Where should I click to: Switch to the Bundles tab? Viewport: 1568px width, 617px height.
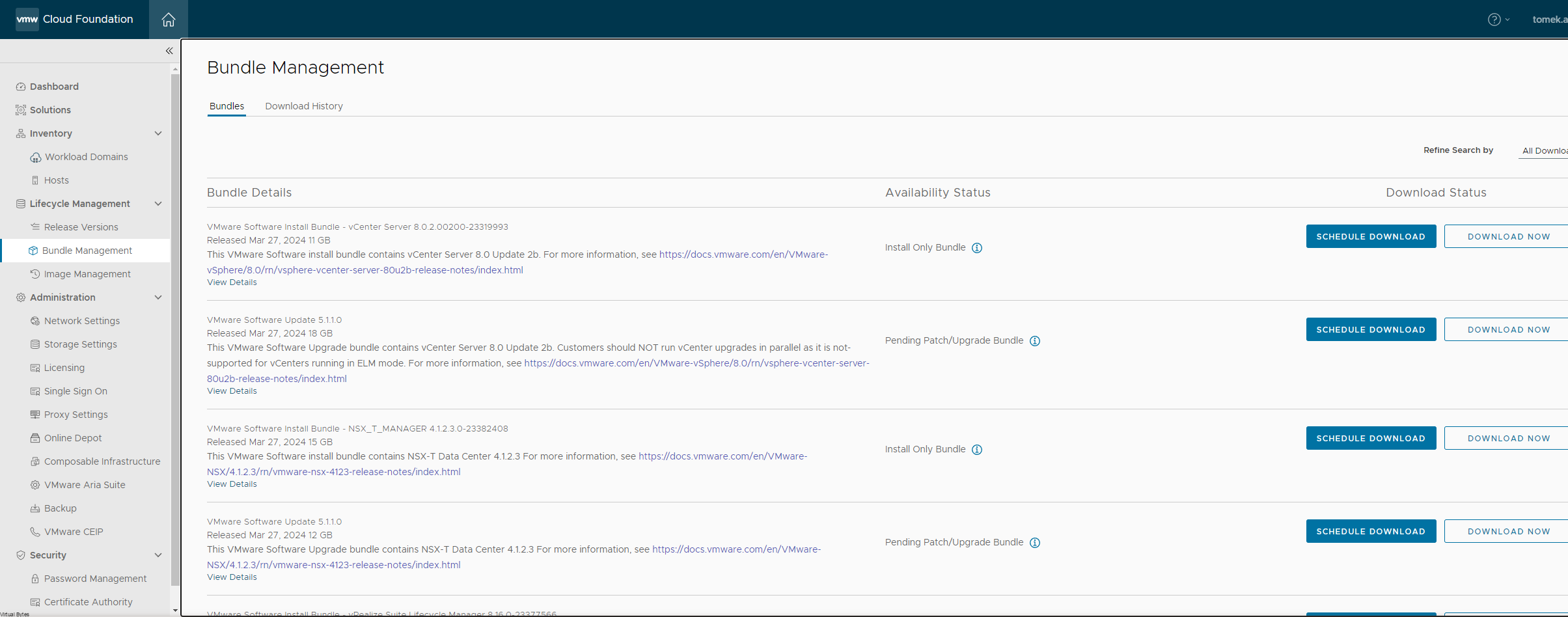tap(227, 106)
